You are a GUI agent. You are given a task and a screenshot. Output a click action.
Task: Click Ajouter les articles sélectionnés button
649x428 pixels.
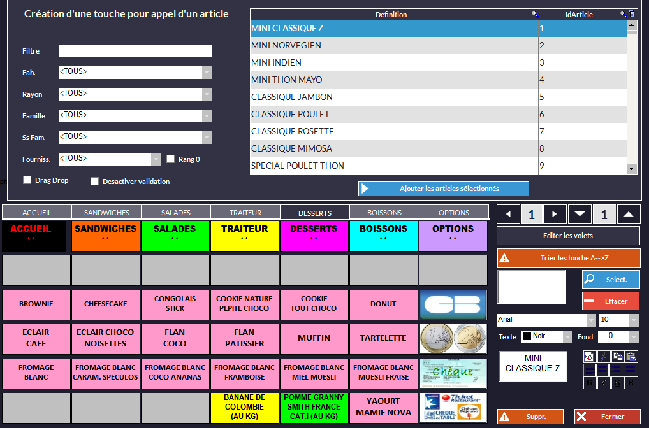443,188
